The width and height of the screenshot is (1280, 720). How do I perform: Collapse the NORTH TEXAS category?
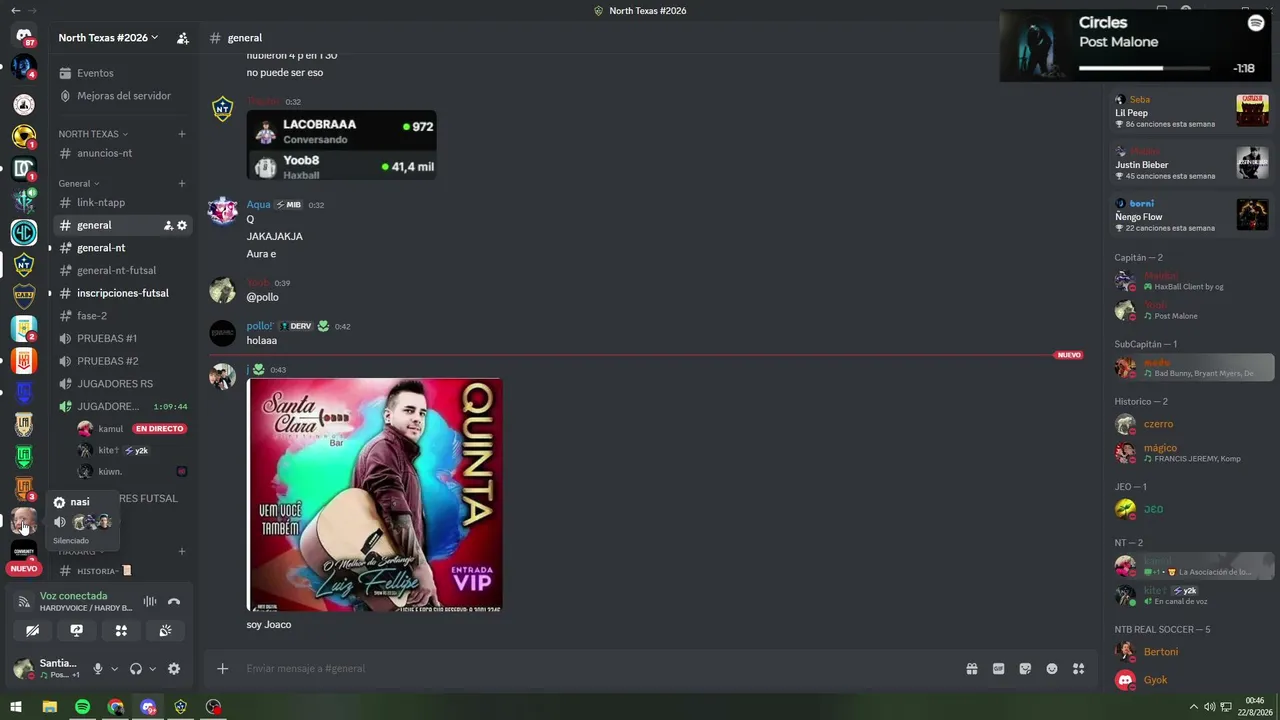[x=93, y=134]
